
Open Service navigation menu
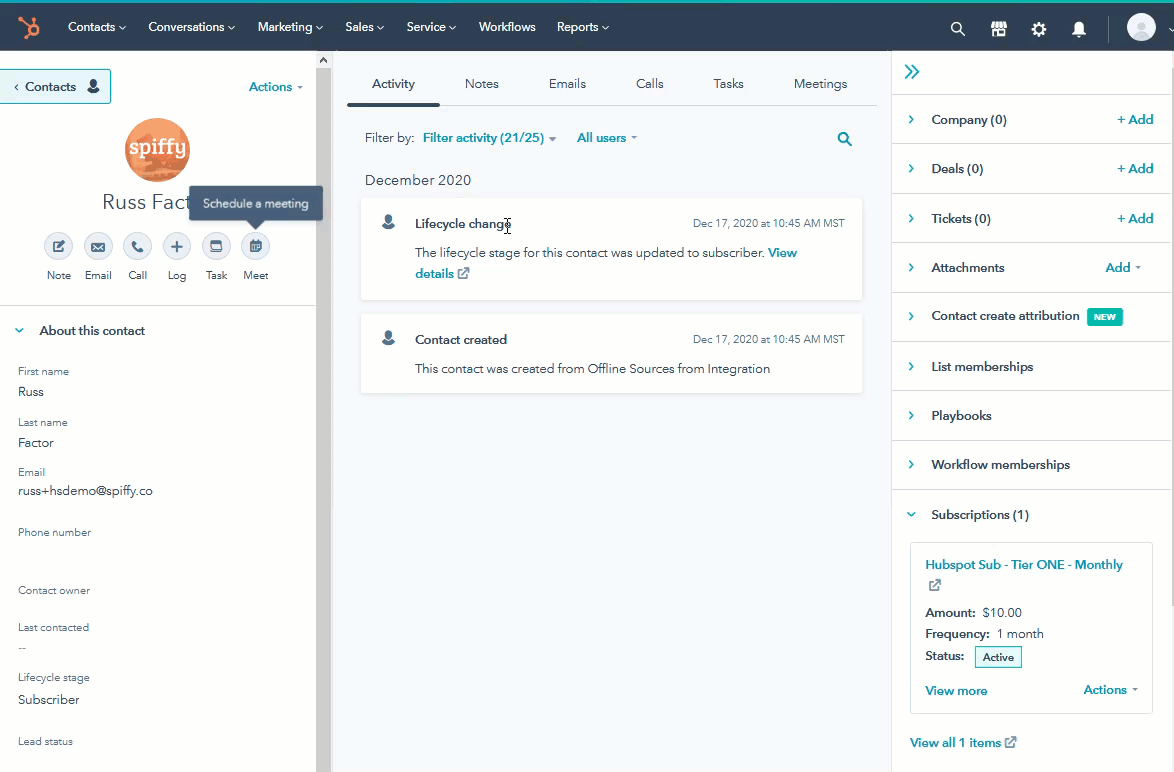pyautogui.click(x=431, y=27)
